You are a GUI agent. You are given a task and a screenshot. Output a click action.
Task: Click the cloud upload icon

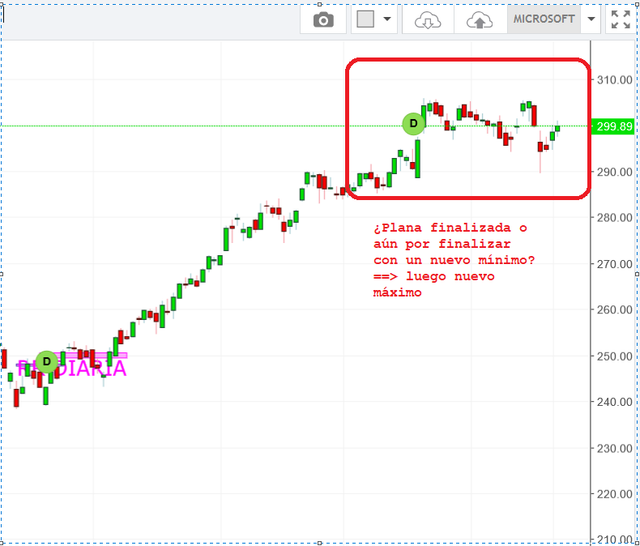coord(480,20)
